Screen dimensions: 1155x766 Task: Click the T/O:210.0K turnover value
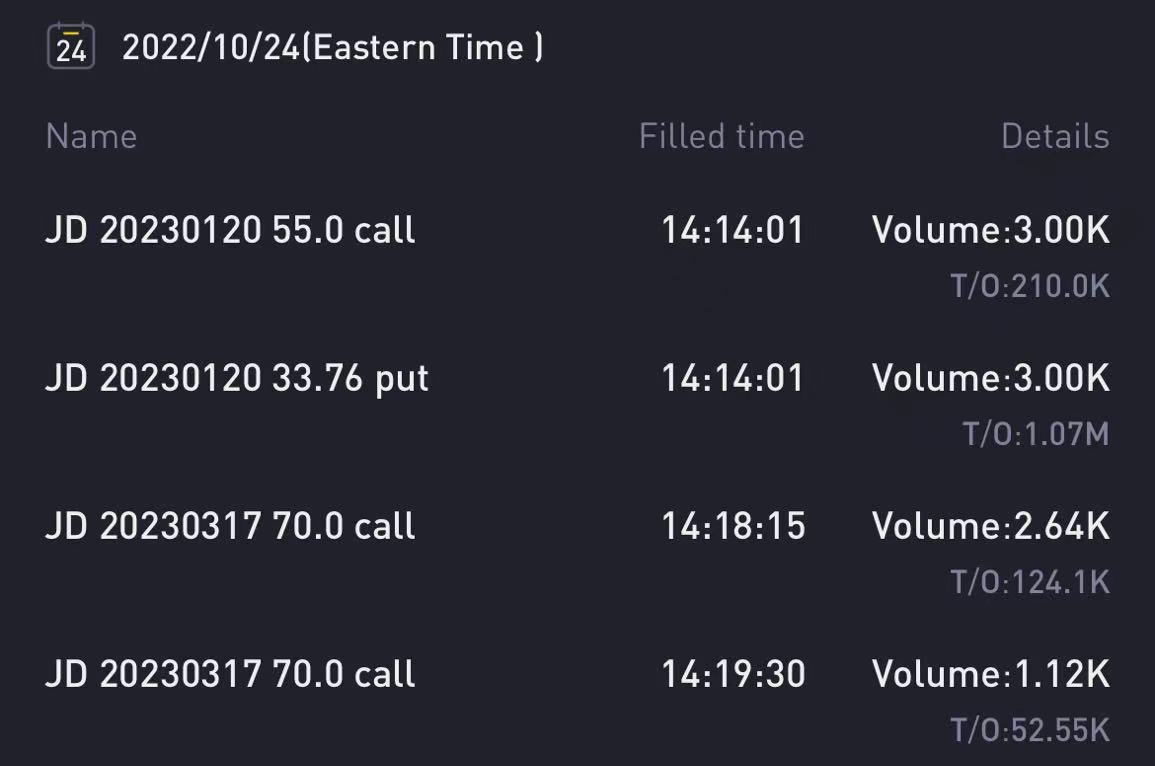coord(1030,286)
